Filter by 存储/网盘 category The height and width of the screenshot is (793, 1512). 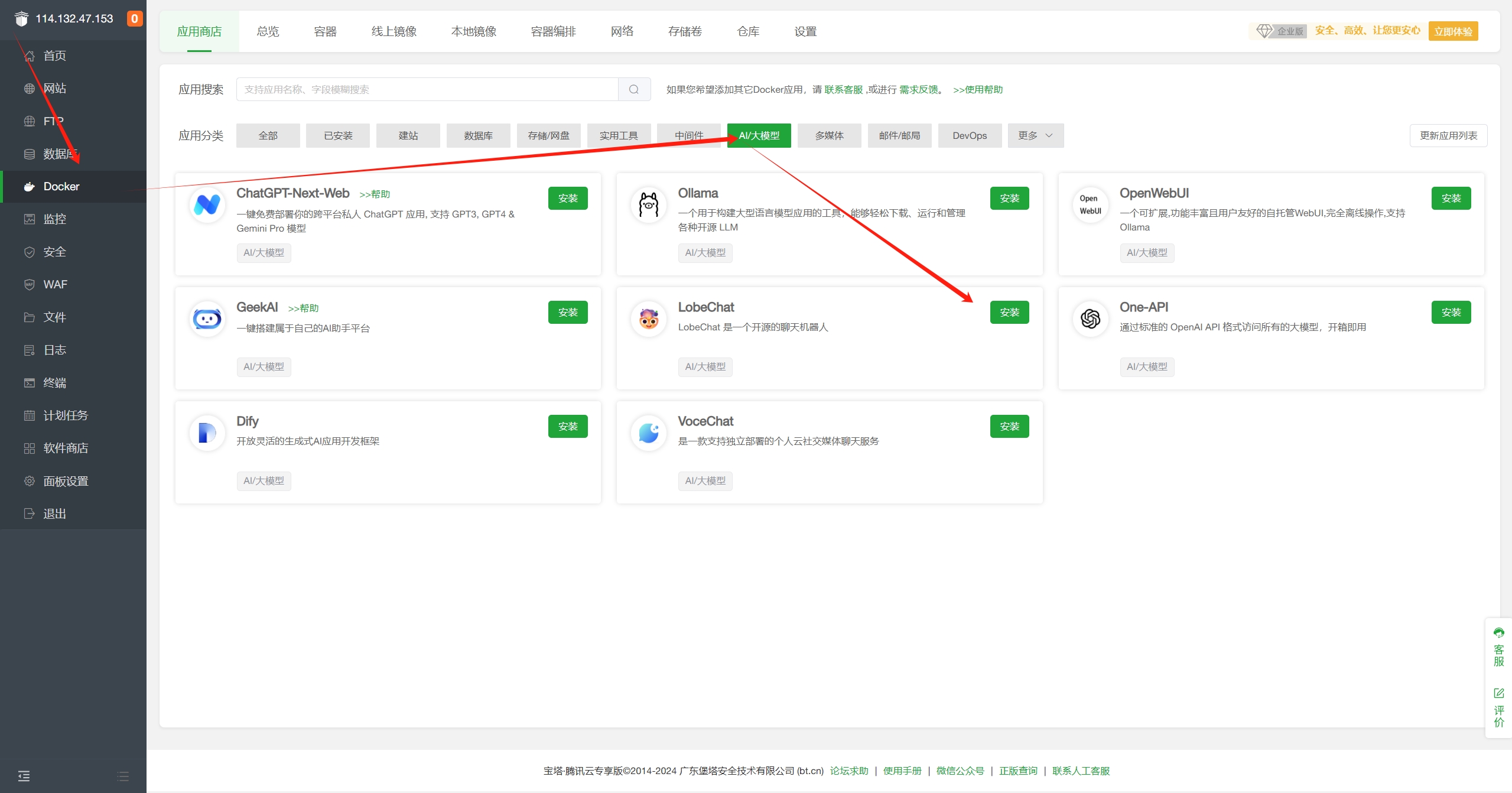pyautogui.click(x=549, y=135)
